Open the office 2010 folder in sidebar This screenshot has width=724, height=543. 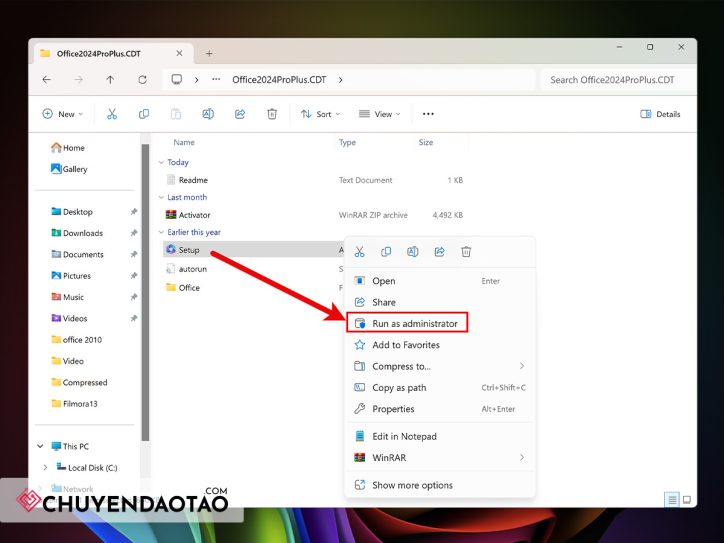(77, 339)
